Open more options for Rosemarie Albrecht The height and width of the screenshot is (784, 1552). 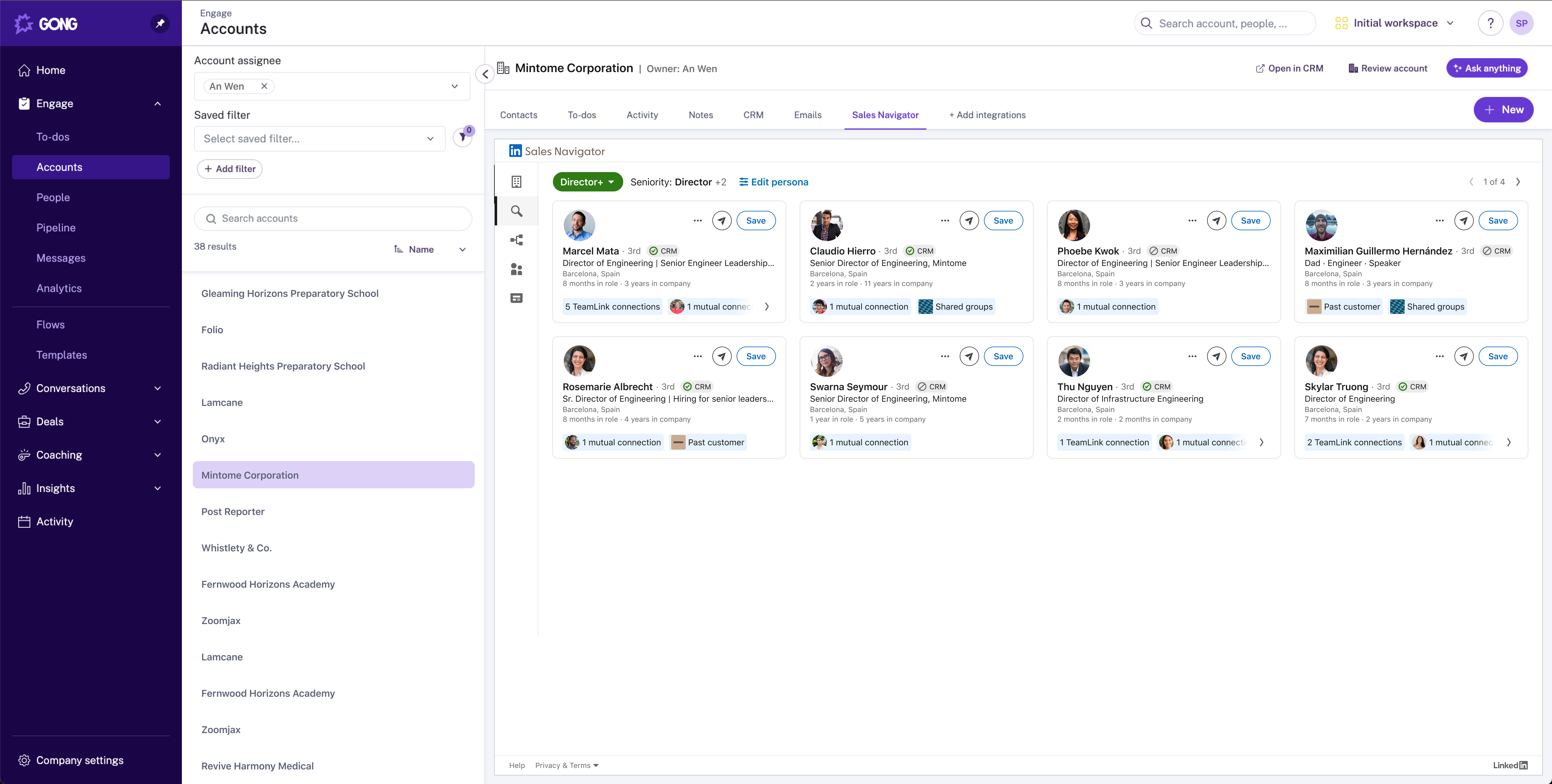(697, 356)
